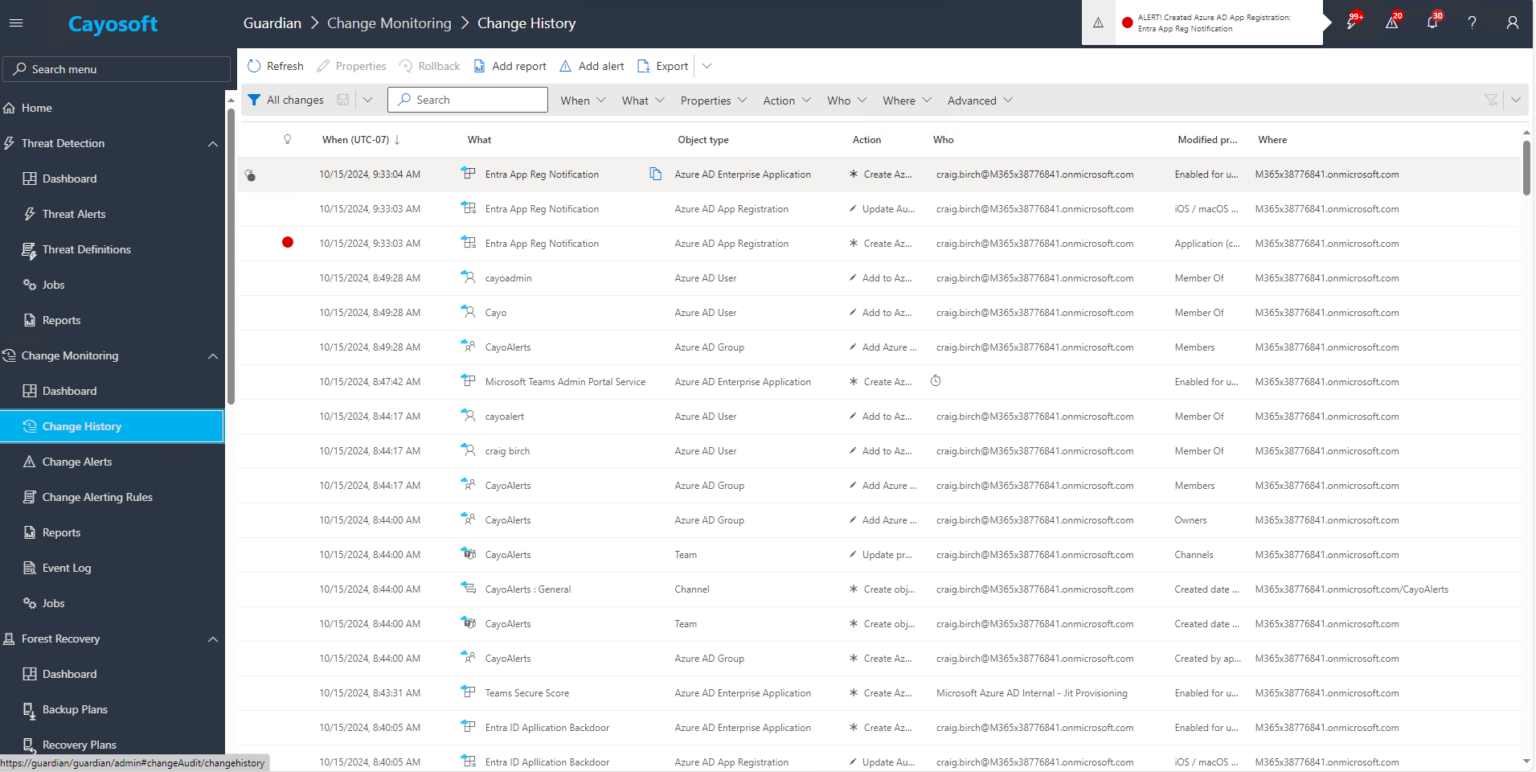This screenshot has height=772, width=1536.
Task: Click the filter bar Search input field
Action: [x=468, y=100]
